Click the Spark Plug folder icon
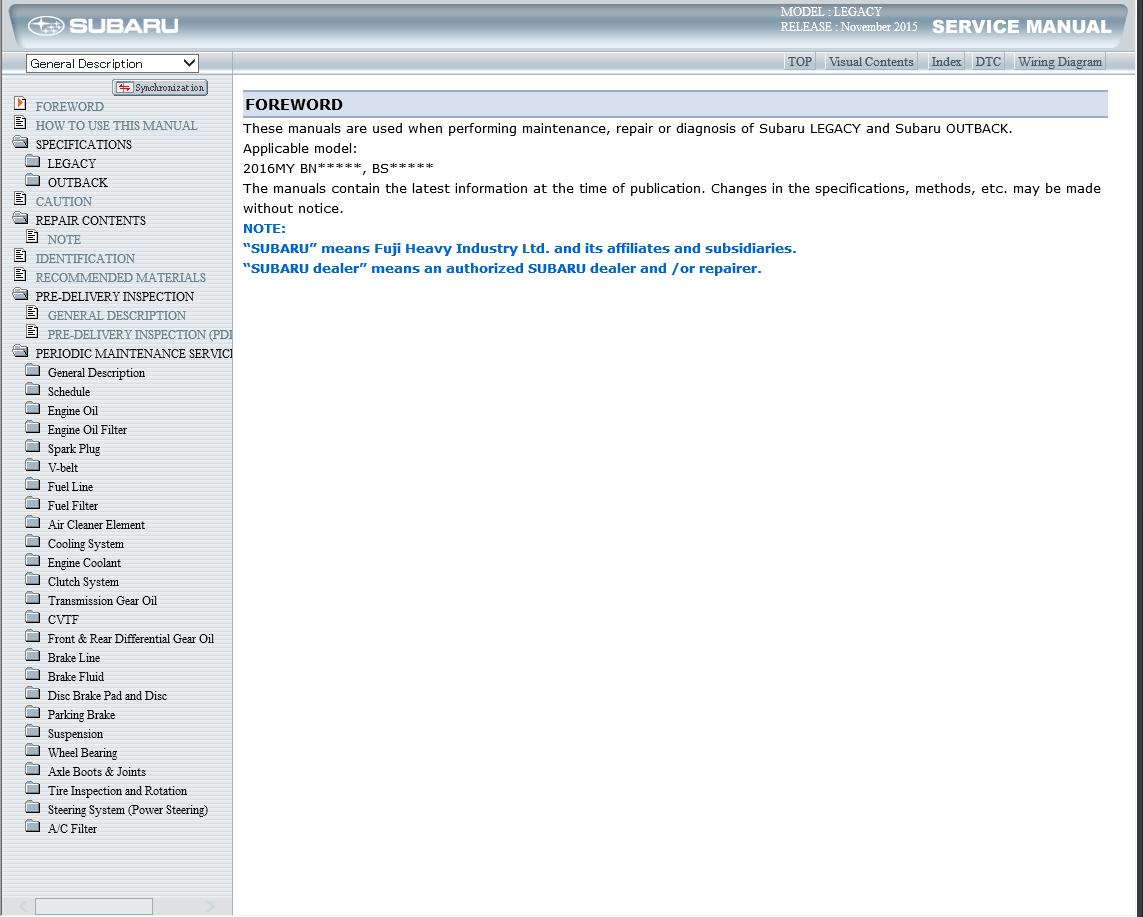 click(x=33, y=445)
